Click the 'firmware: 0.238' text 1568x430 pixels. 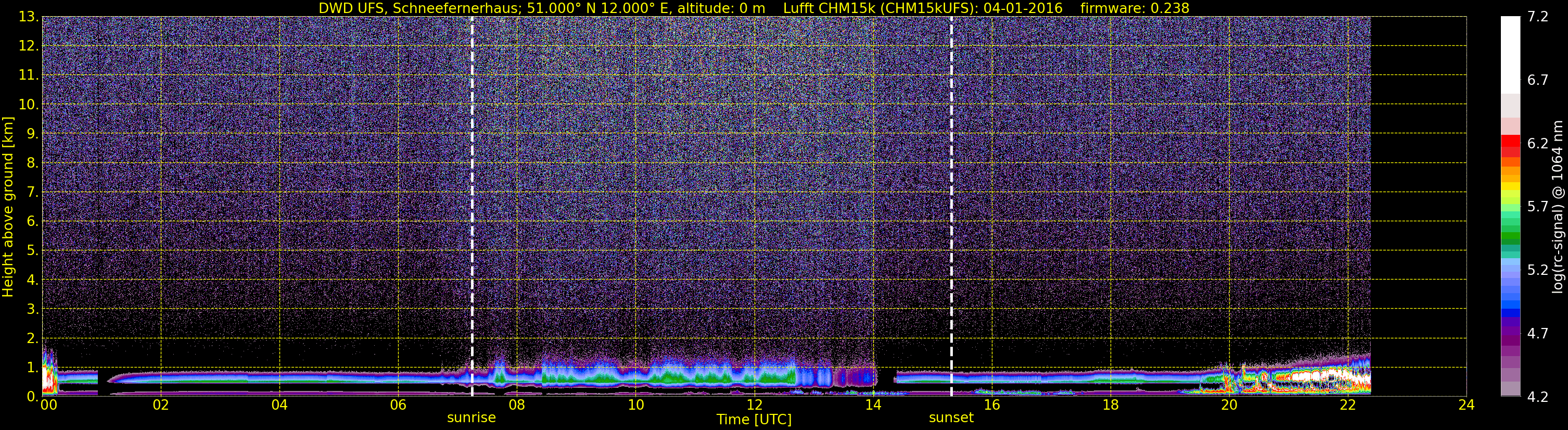pyautogui.click(x=1134, y=8)
